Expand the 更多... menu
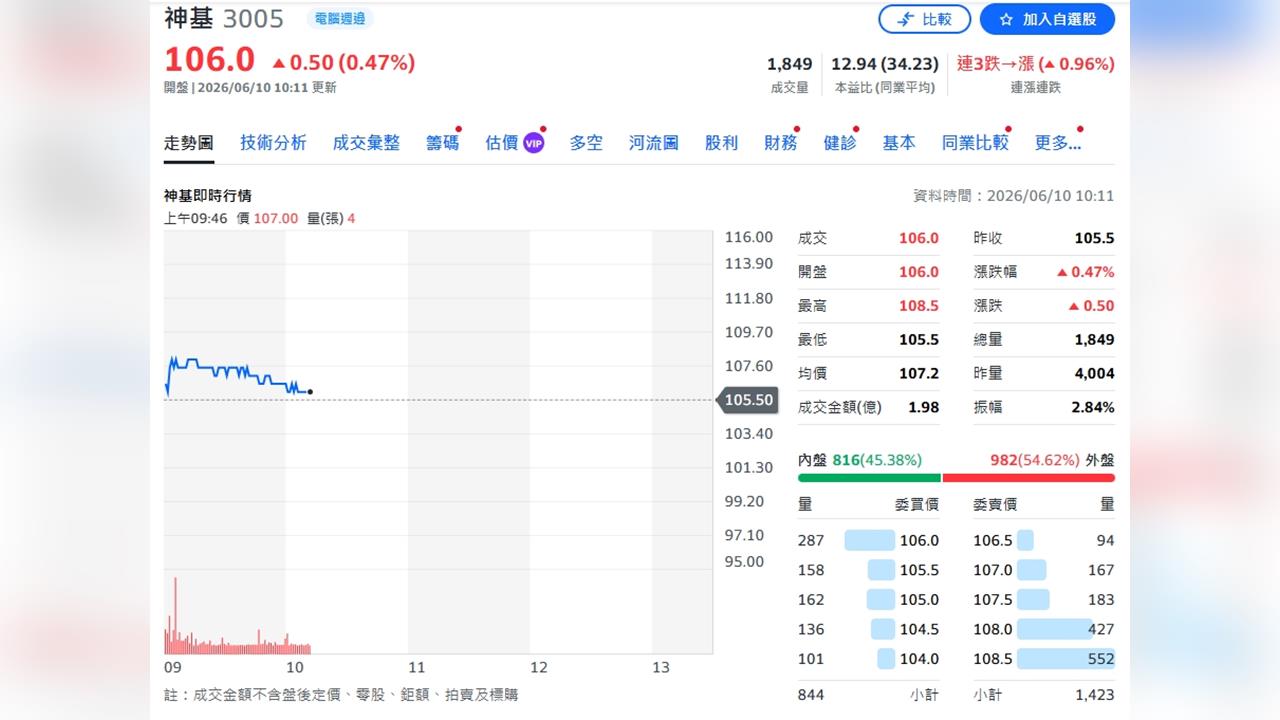1280x720 pixels. point(1058,143)
